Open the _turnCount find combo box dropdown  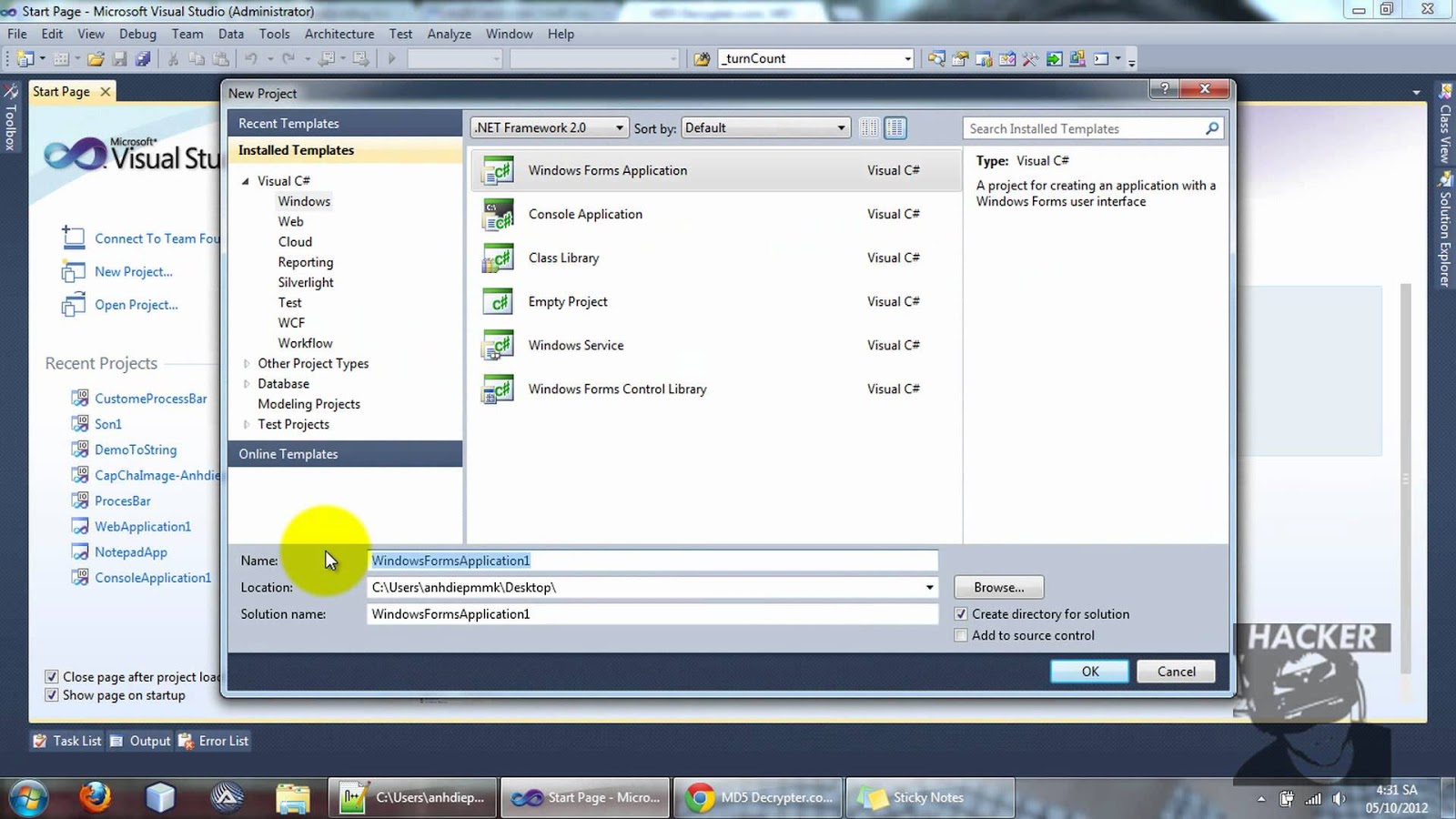tap(907, 58)
